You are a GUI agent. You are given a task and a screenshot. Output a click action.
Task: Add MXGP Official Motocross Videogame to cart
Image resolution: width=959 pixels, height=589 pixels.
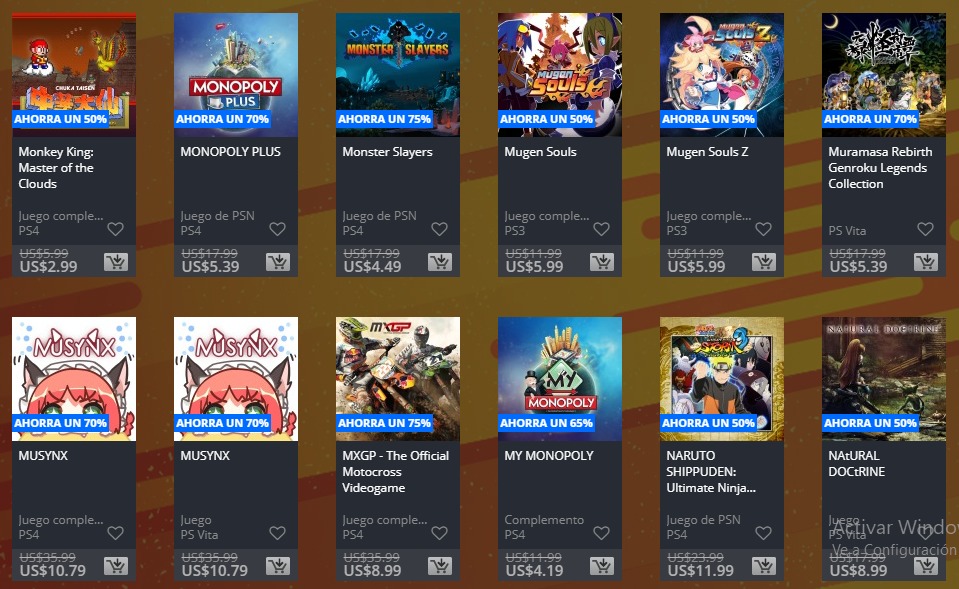[x=440, y=566]
